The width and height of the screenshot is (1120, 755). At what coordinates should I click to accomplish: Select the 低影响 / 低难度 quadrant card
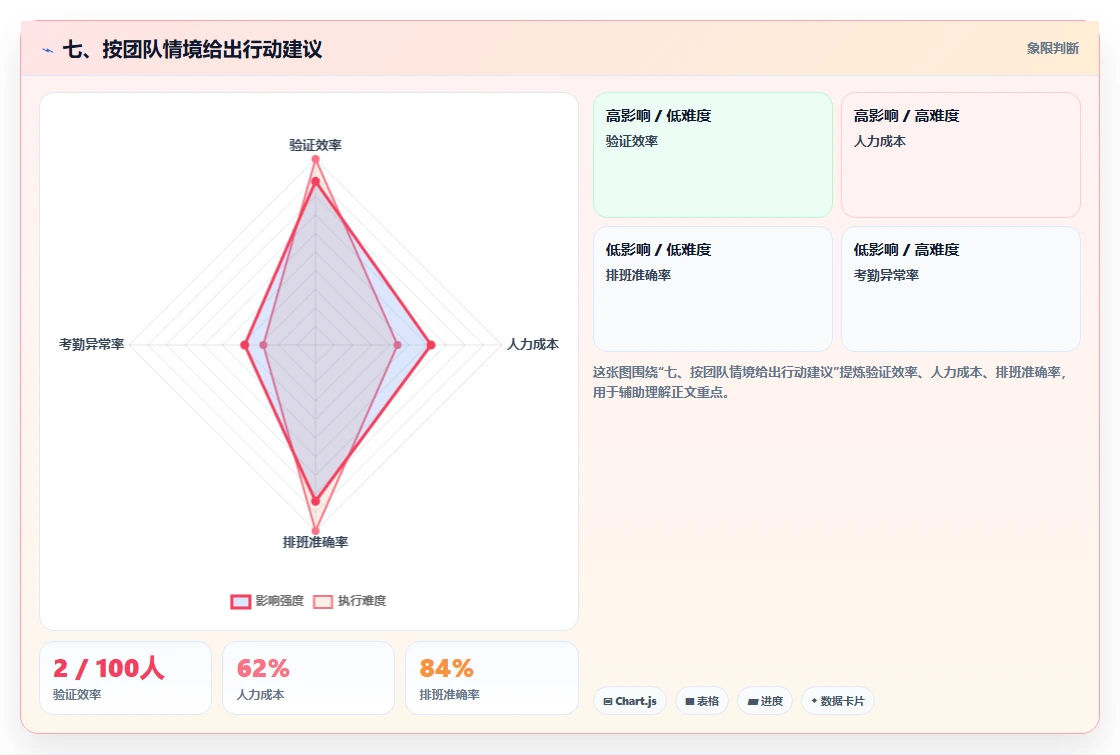tap(713, 289)
